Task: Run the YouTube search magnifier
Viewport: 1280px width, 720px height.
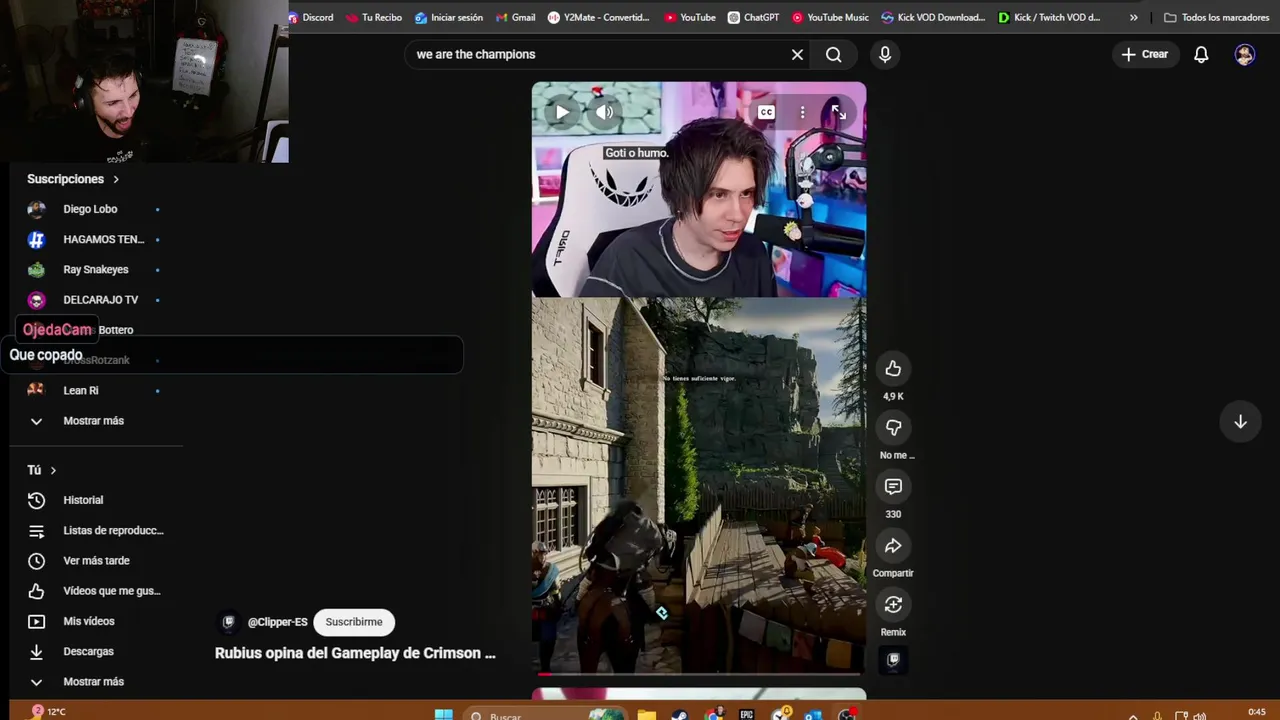Action: 834,54
